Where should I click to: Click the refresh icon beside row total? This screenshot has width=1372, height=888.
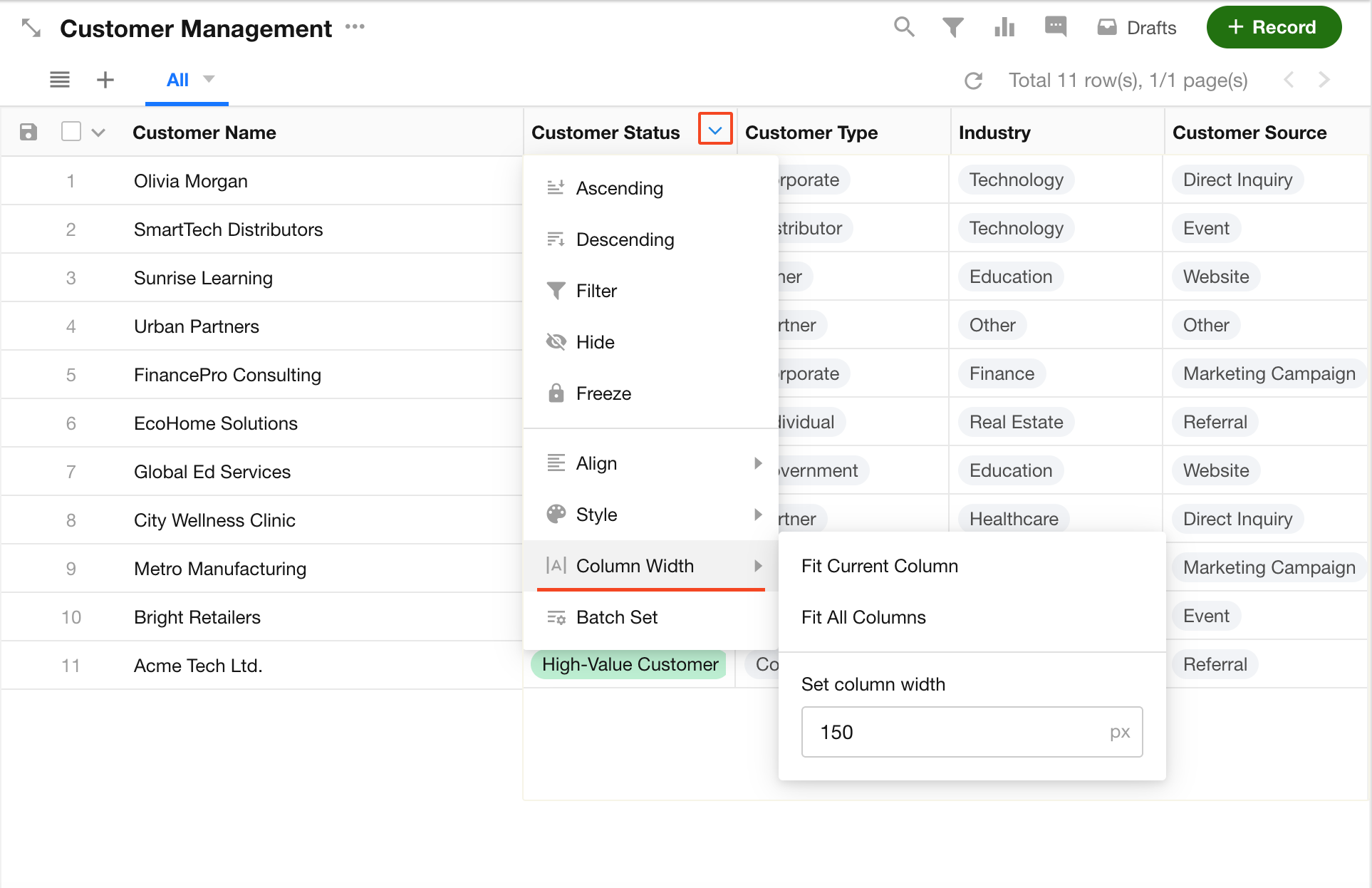click(973, 81)
